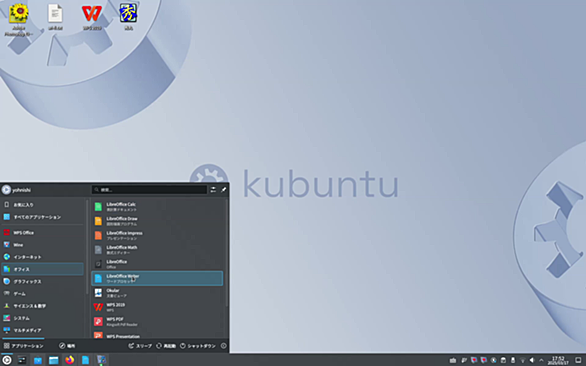Open the Internet (インターネット) category
Image resolution: width=586 pixels, height=366 pixels.
tap(43, 257)
